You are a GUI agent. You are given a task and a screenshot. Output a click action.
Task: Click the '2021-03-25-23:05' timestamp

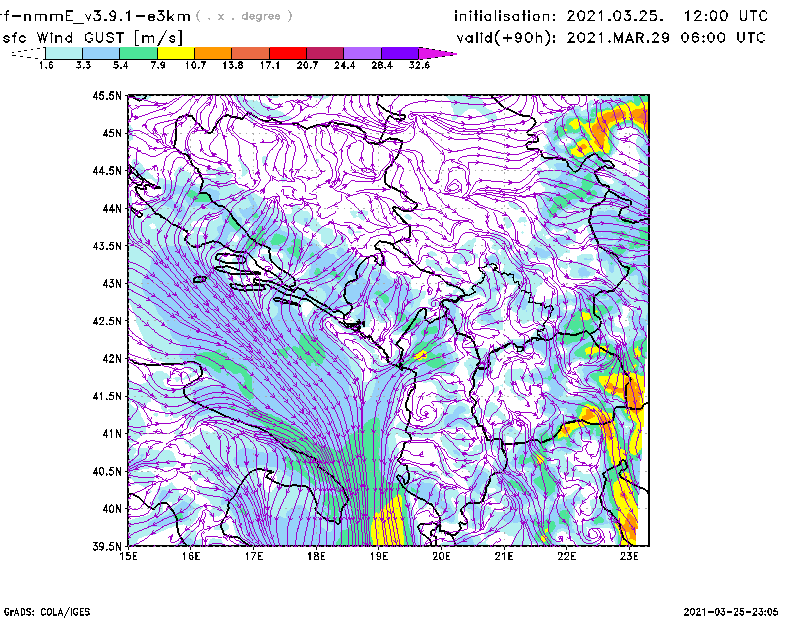[731, 612]
